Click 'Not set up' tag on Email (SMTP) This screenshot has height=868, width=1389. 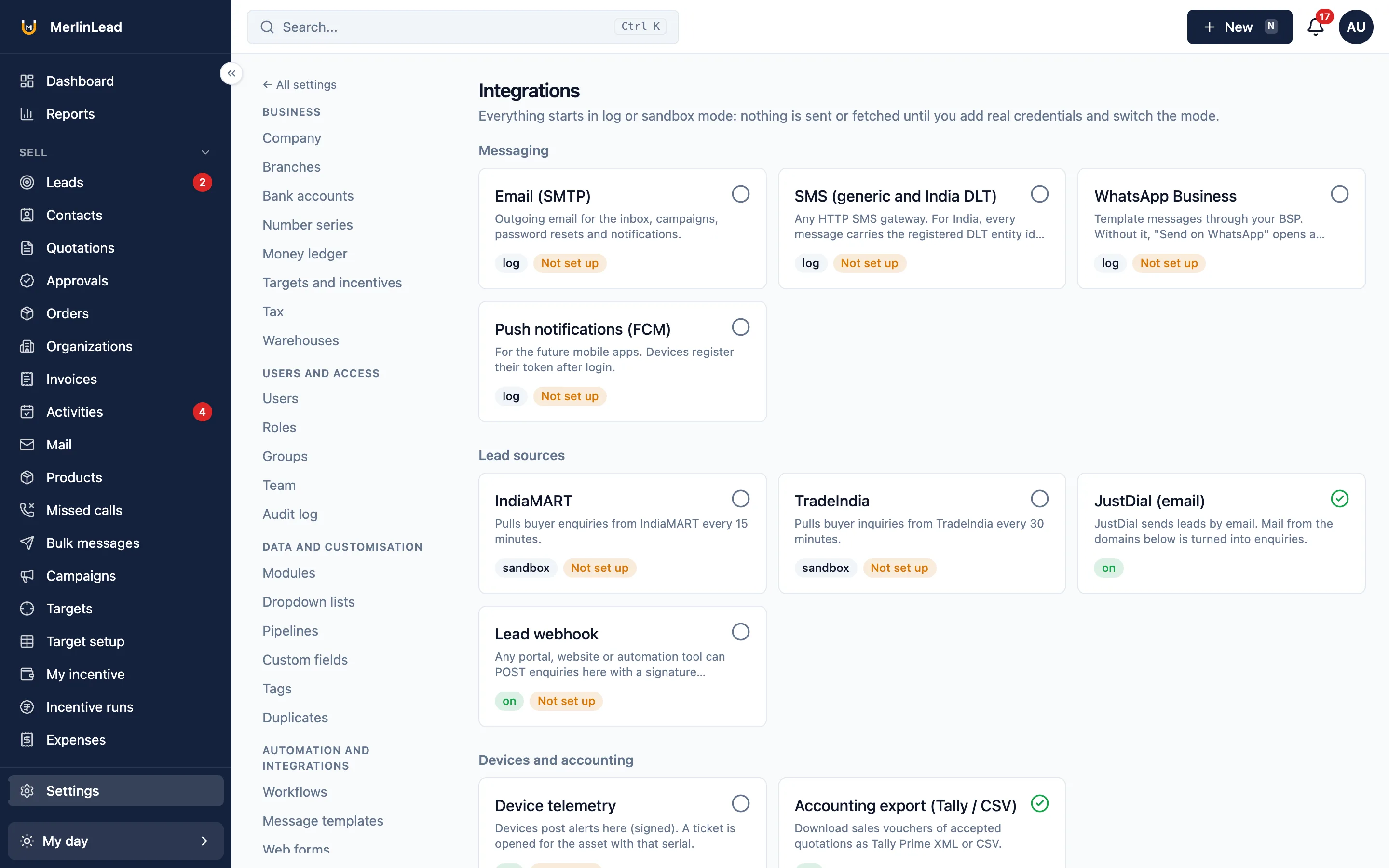click(570, 263)
